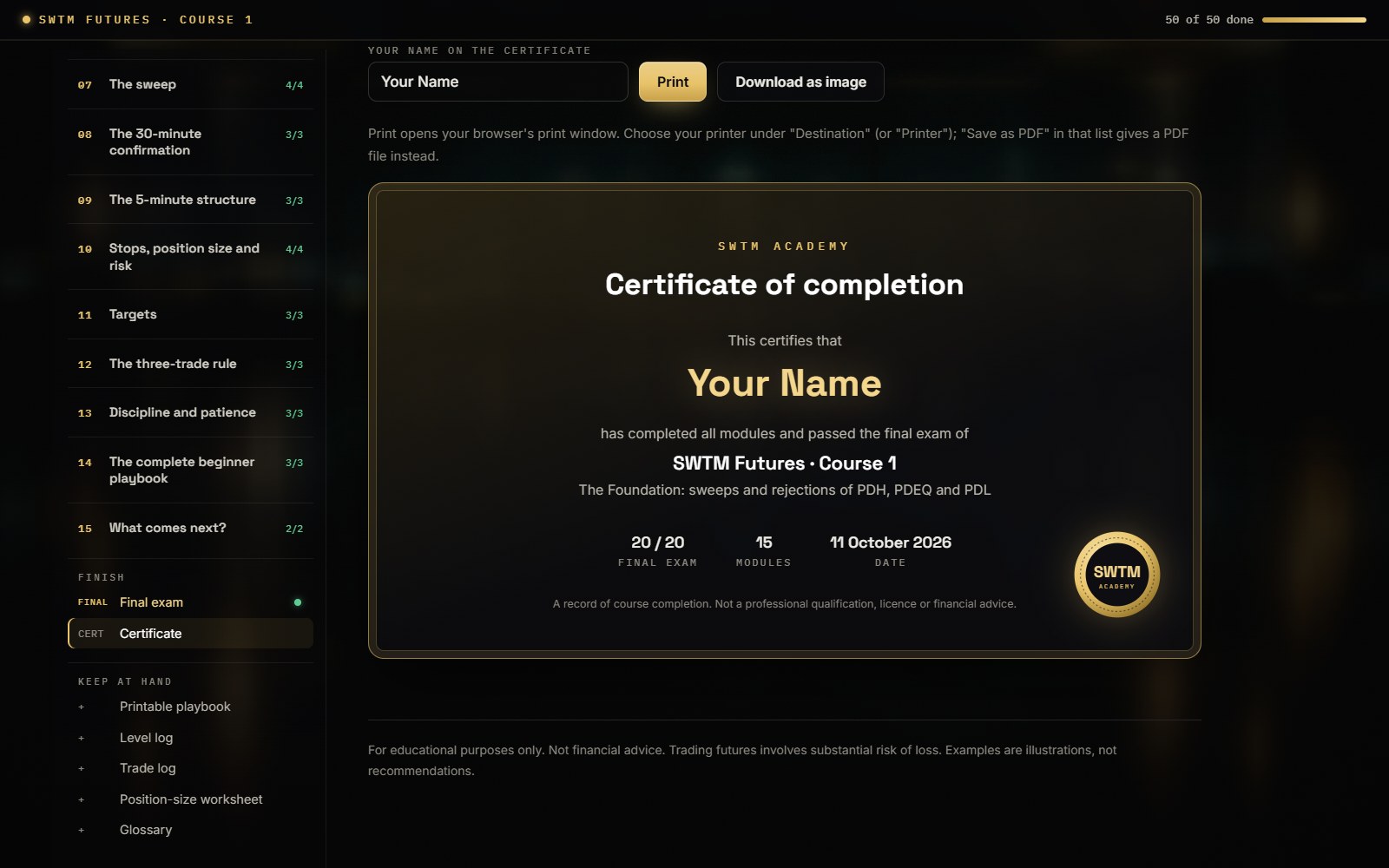
Task: Go to module 15 What comes next?
Action: [190, 528]
